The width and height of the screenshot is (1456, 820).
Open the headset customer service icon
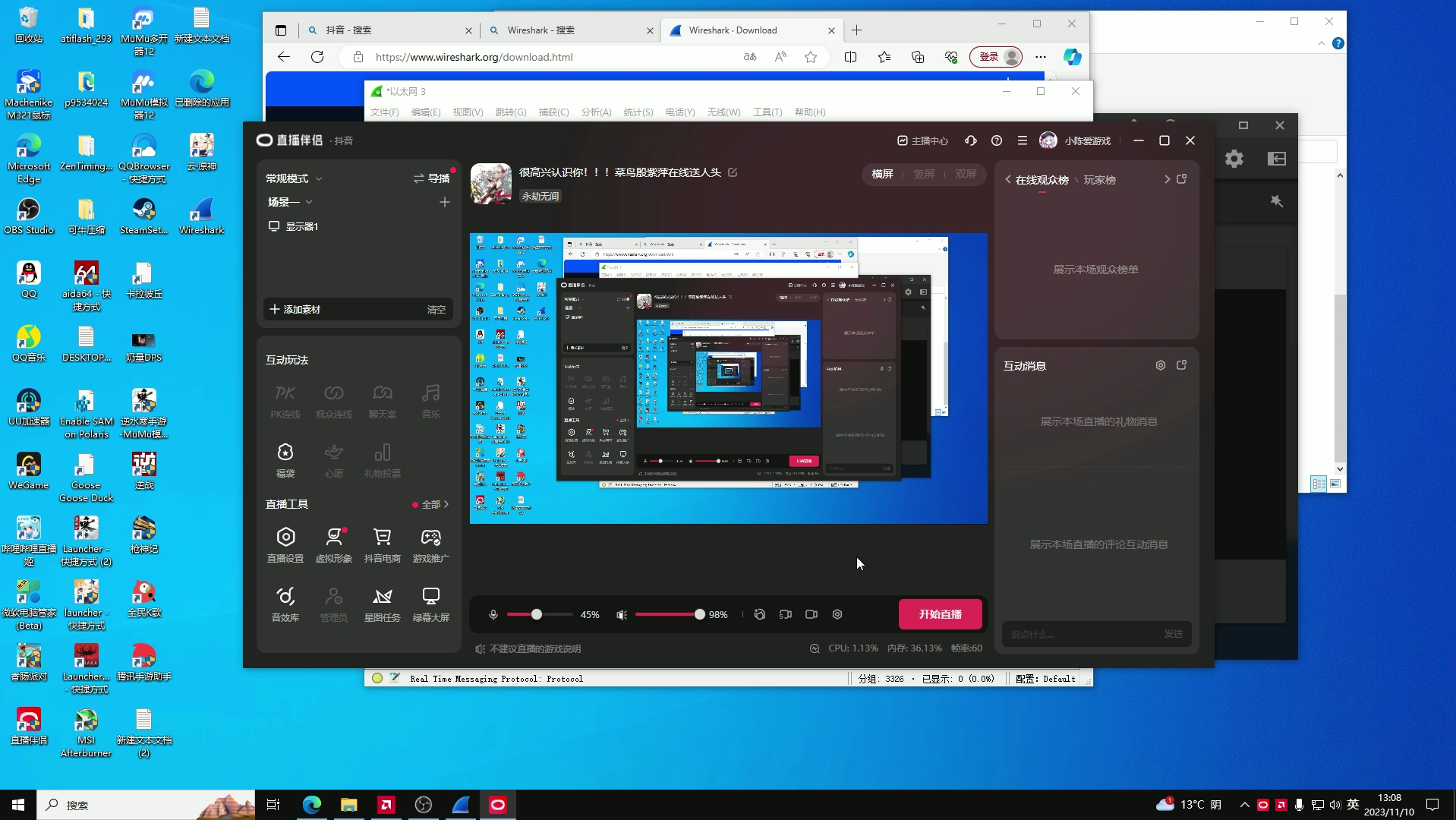tap(971, 140)
